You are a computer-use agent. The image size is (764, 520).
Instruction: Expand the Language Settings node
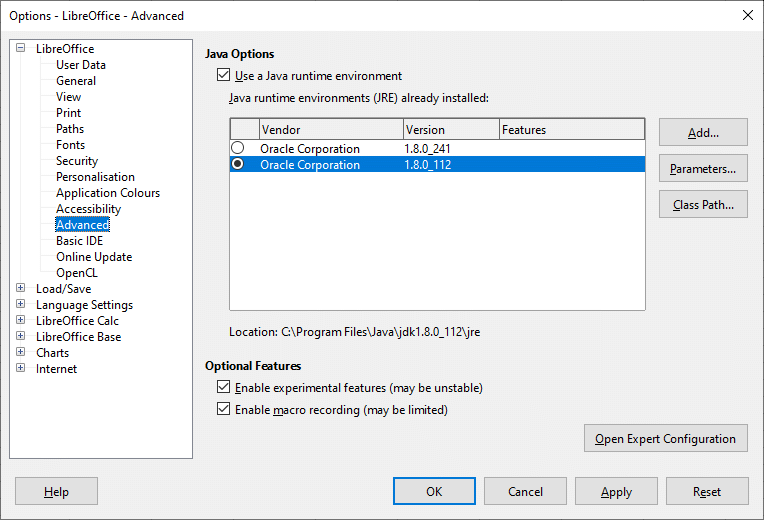[20, 305]
